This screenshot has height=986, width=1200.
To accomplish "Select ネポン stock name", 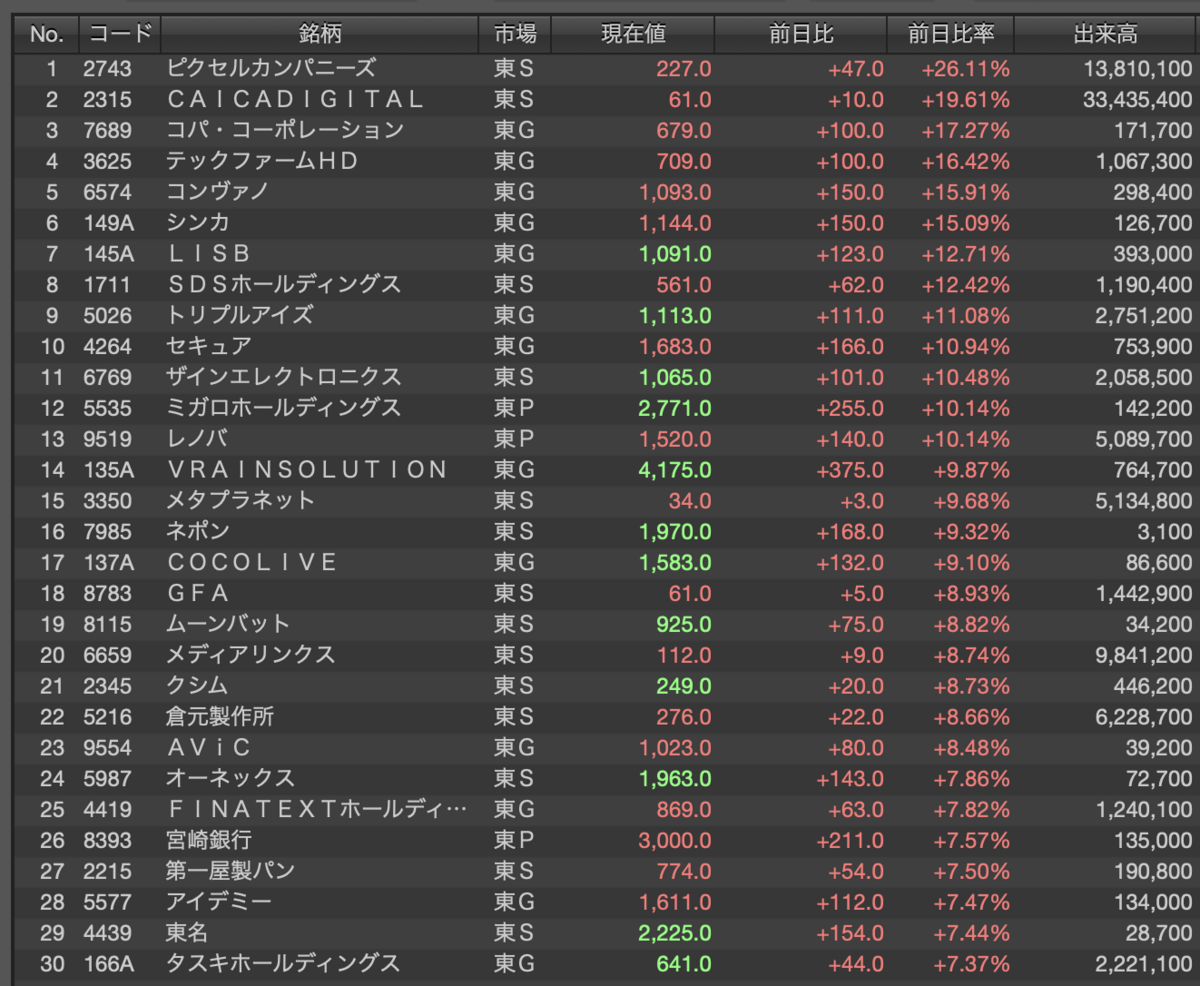I will [198, 531].
